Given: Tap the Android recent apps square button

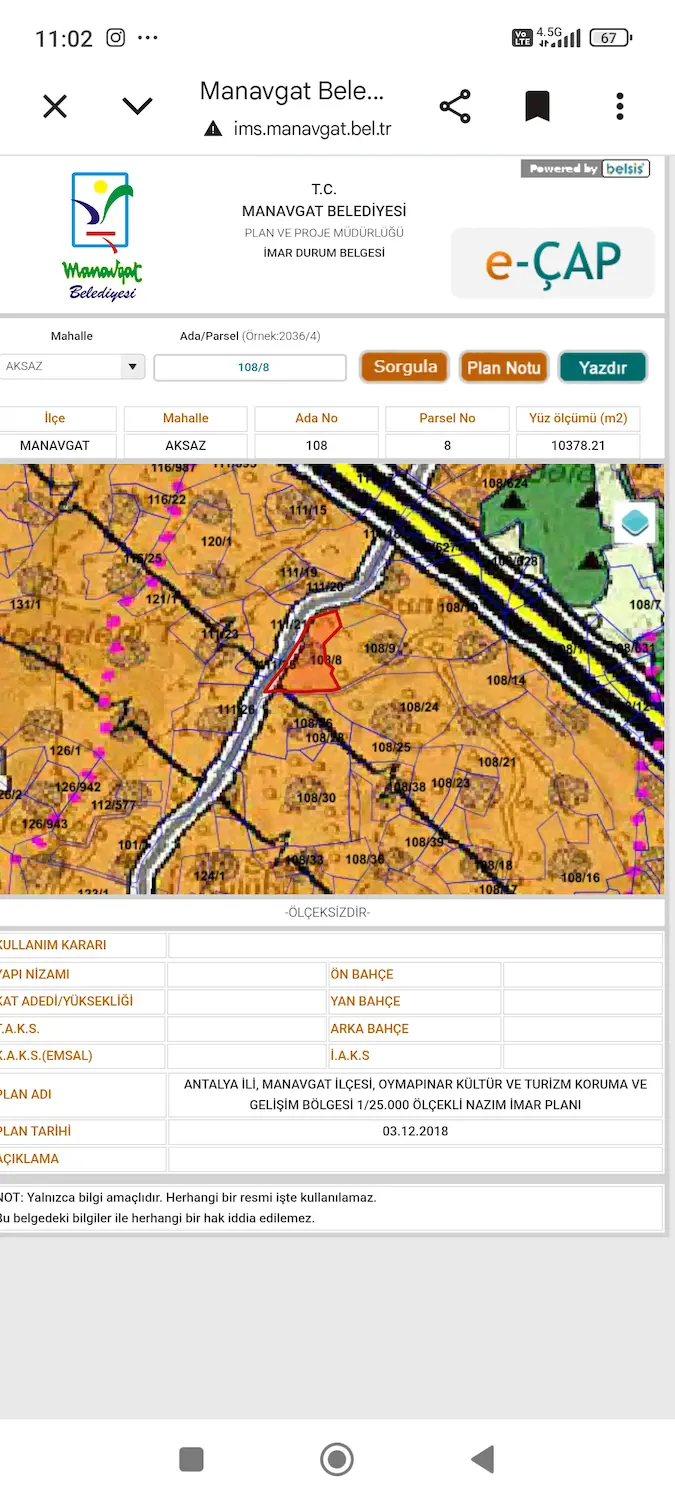Looking at the screenshot, I should click(191, 1459).
